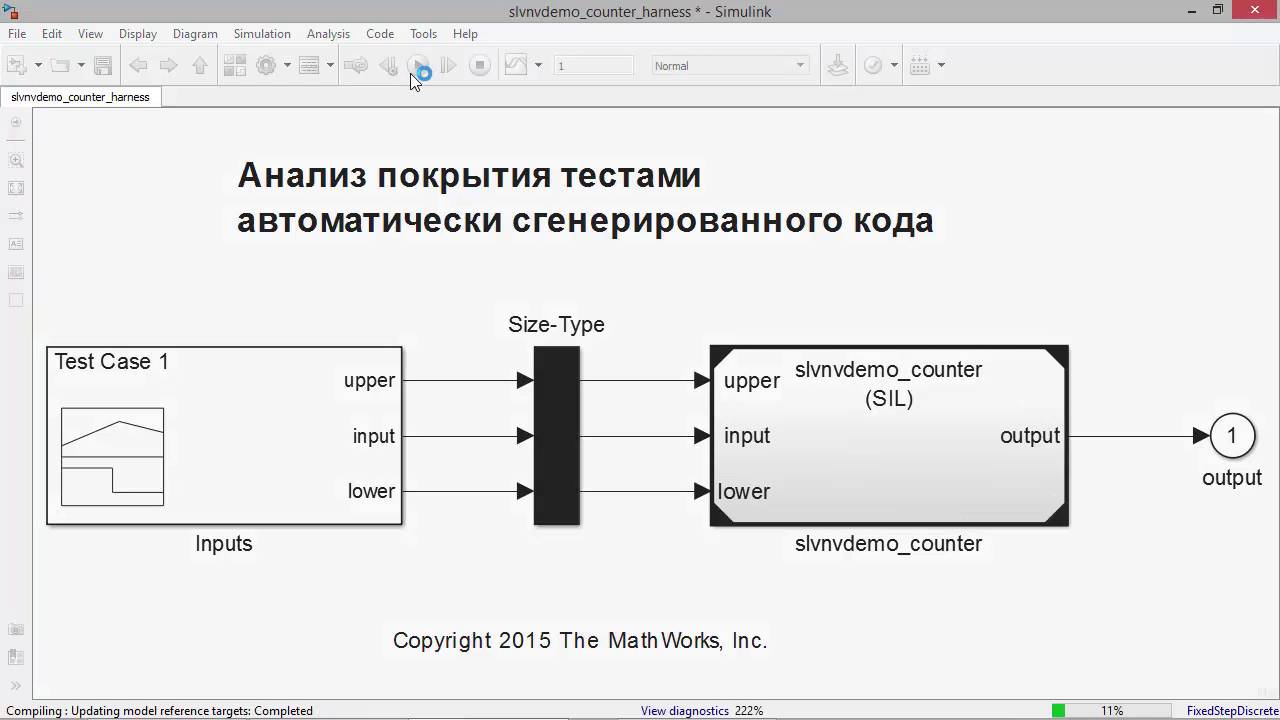Click the Zoom In palette icon
Screen dimensions: 1280x720
(x=16, y=160)
